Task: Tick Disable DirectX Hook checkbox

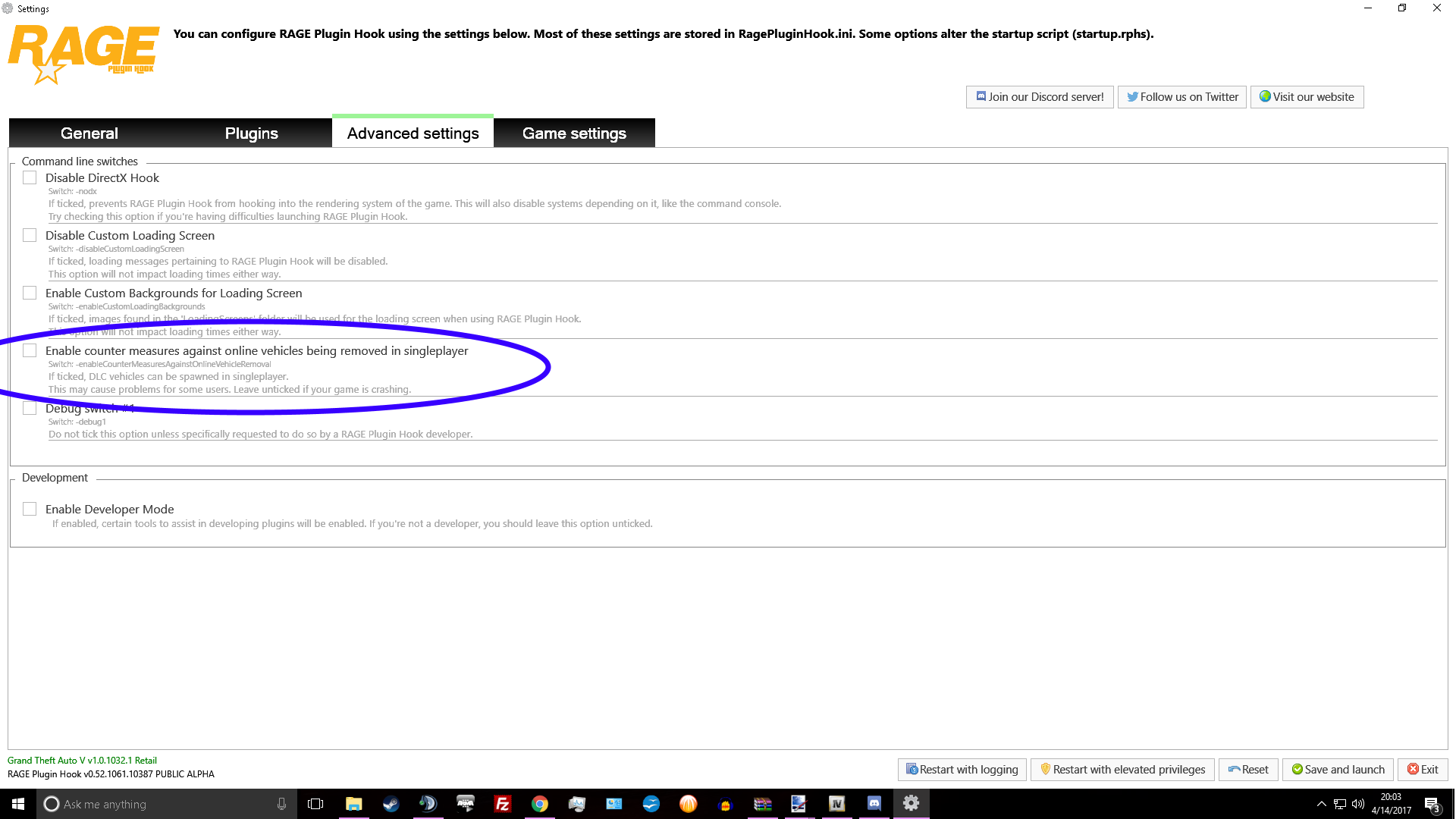Action: [30, 177]
